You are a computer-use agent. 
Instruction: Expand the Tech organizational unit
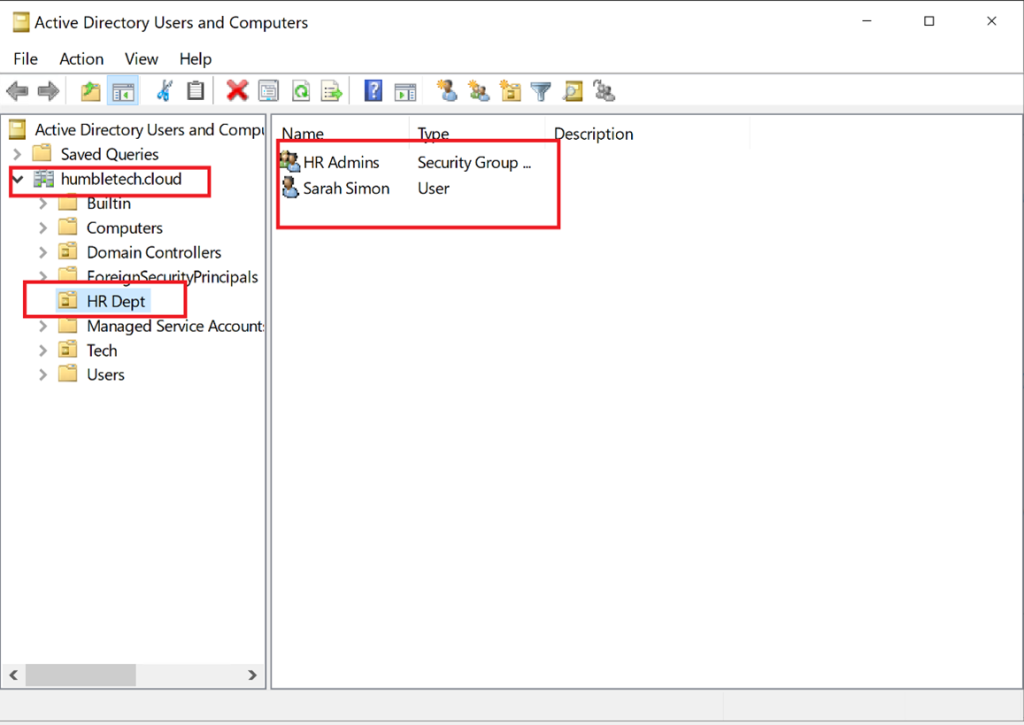[43, 351]
